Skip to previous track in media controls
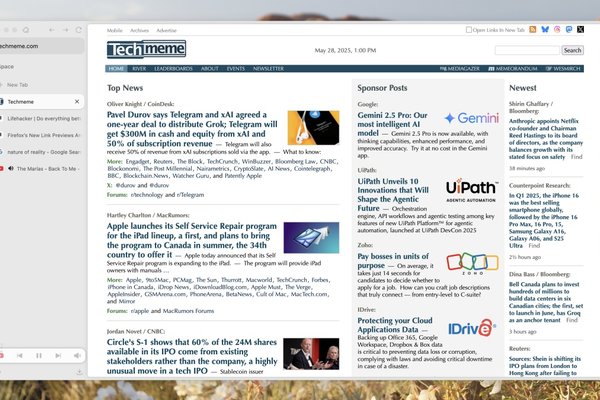Image resolution: width=600 pixels, height=400 pixels. tap(20, 356)
